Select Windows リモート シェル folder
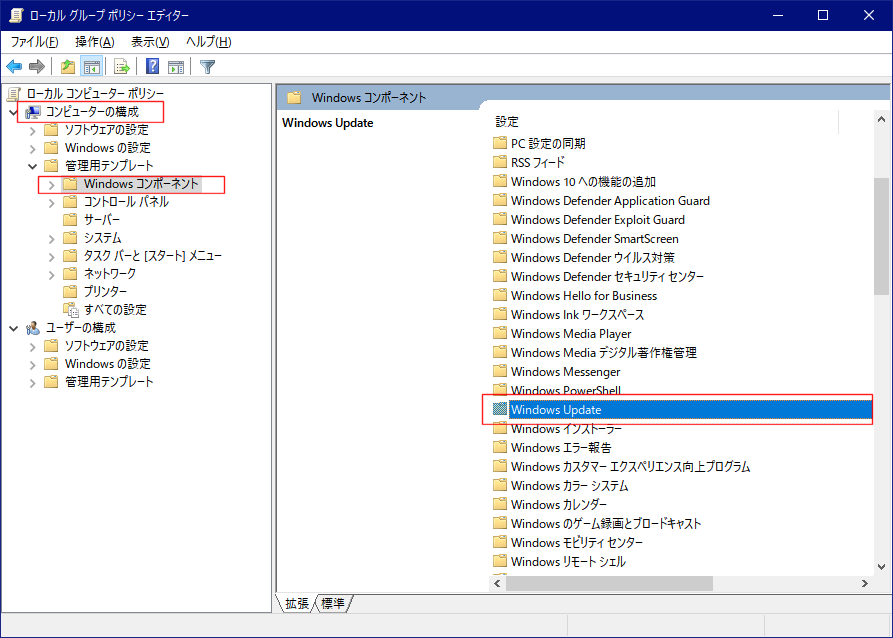Screen dimensions: 893x638 (568, 561)
